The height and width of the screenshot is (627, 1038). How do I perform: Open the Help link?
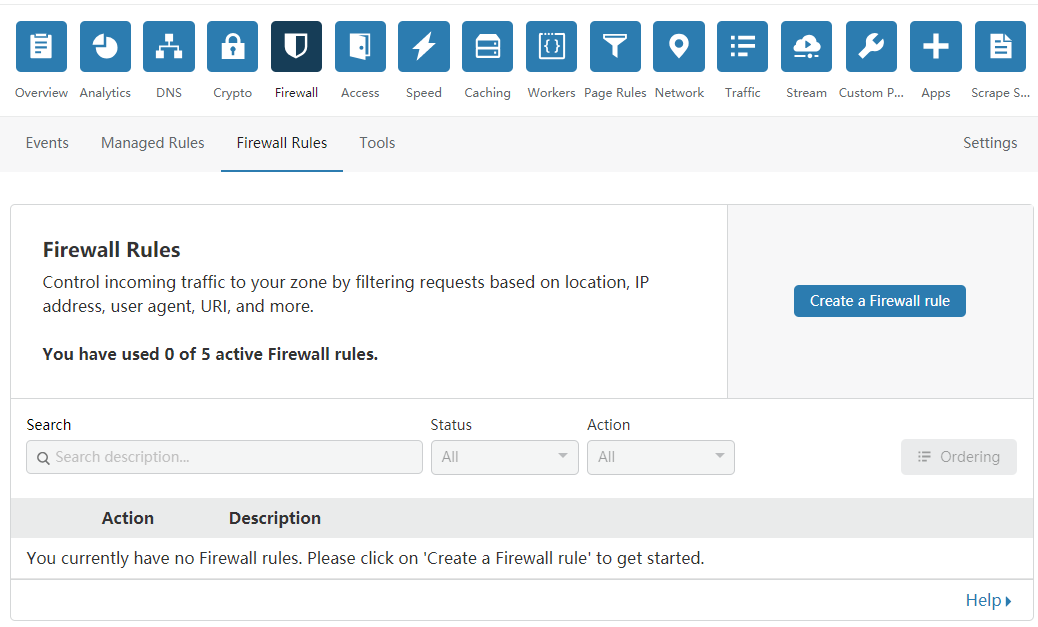(988, 601)
